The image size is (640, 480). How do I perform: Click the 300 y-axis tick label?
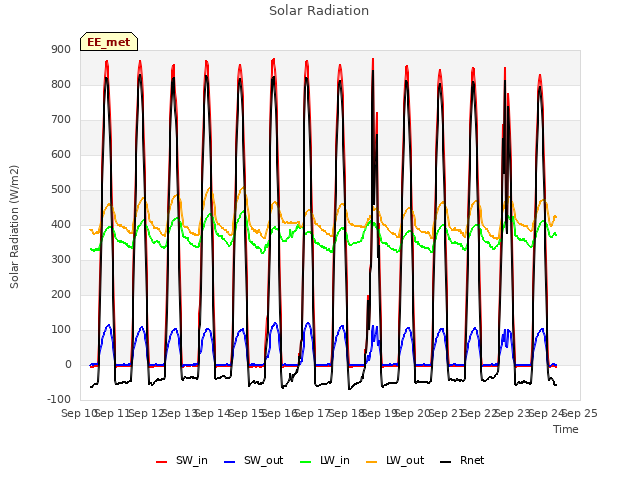click(61, 260)
